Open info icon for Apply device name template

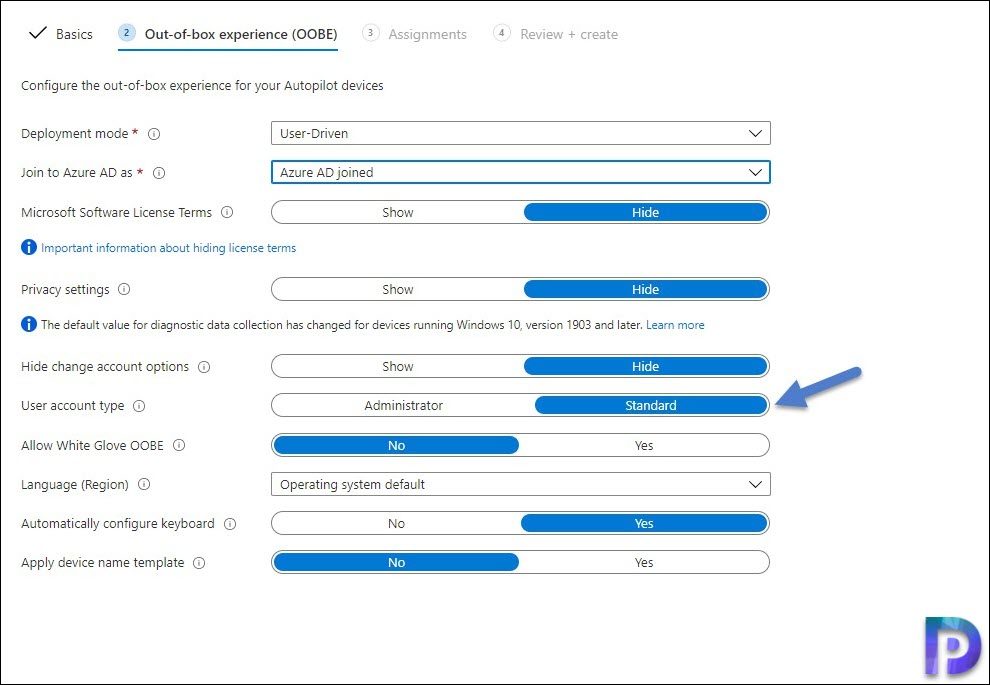199,563
